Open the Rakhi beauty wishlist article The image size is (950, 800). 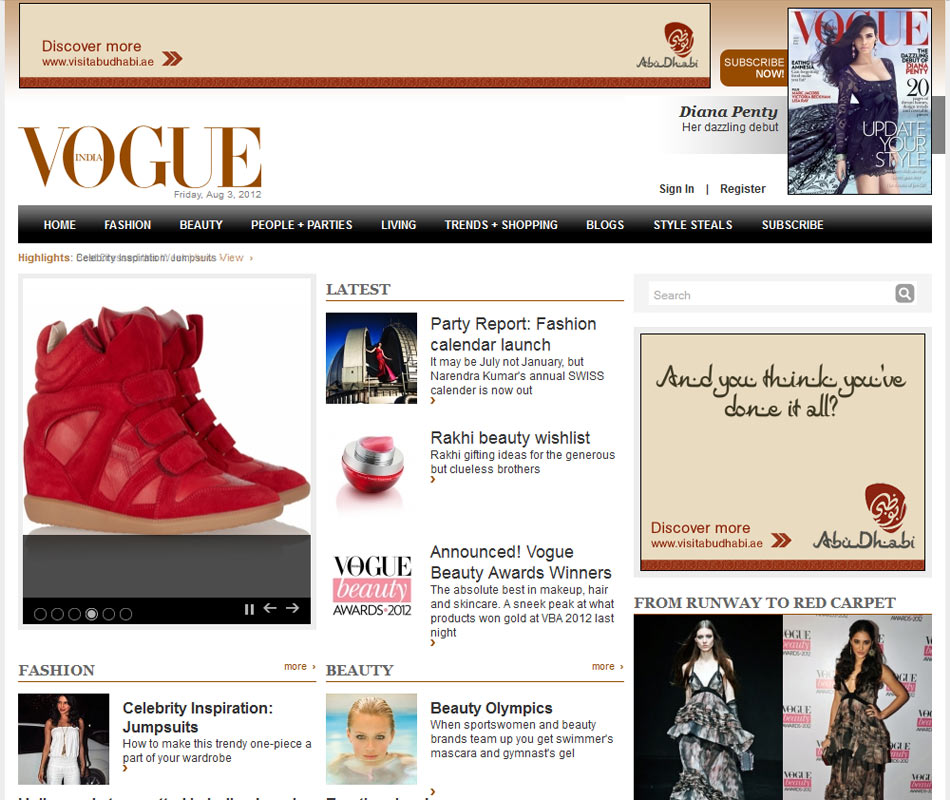click(x=510, y=438)
